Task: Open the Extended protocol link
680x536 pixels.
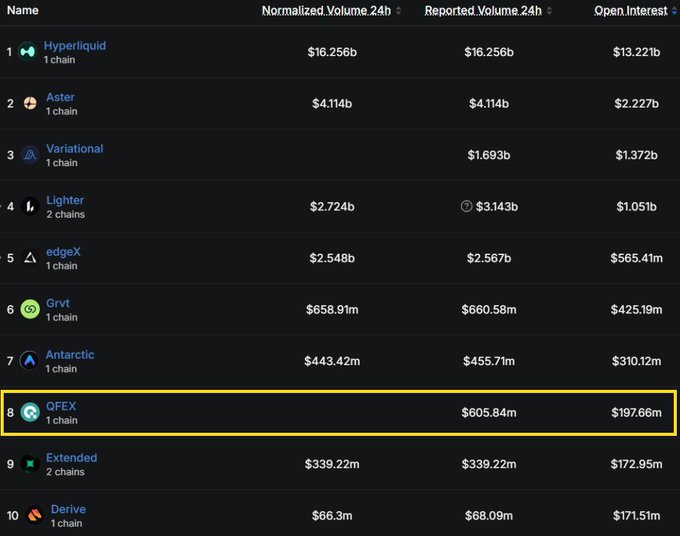Action: [x=72, y=458]
